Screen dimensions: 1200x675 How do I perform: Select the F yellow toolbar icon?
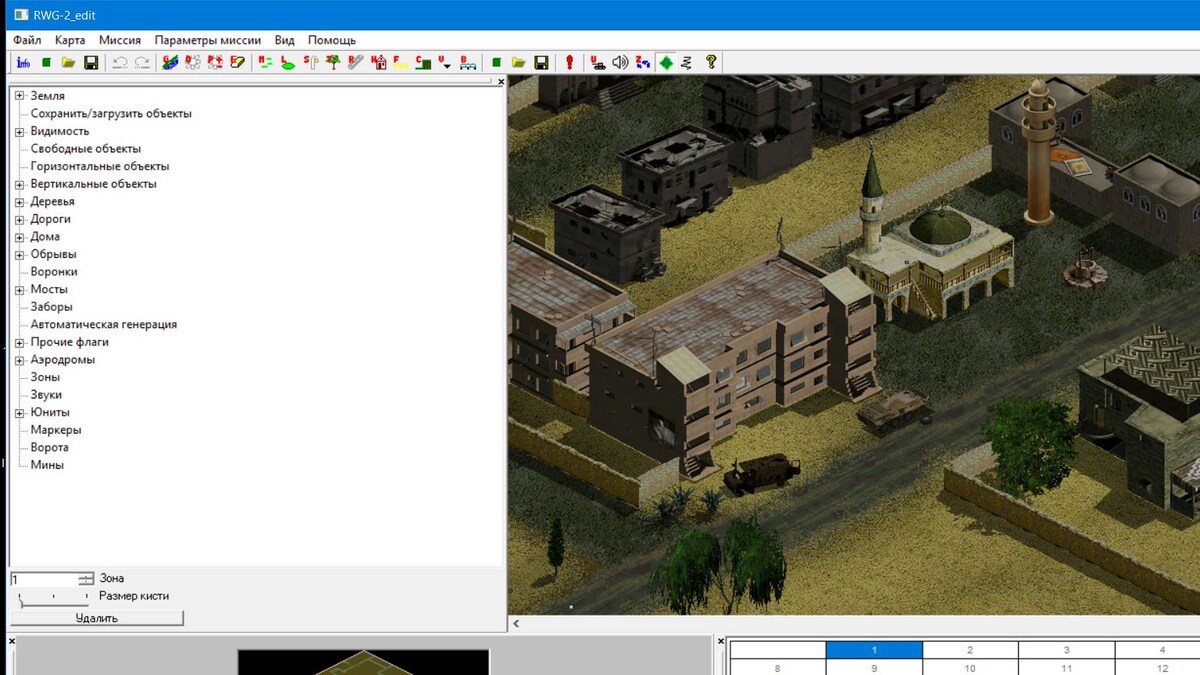click(x=400, y=62)
